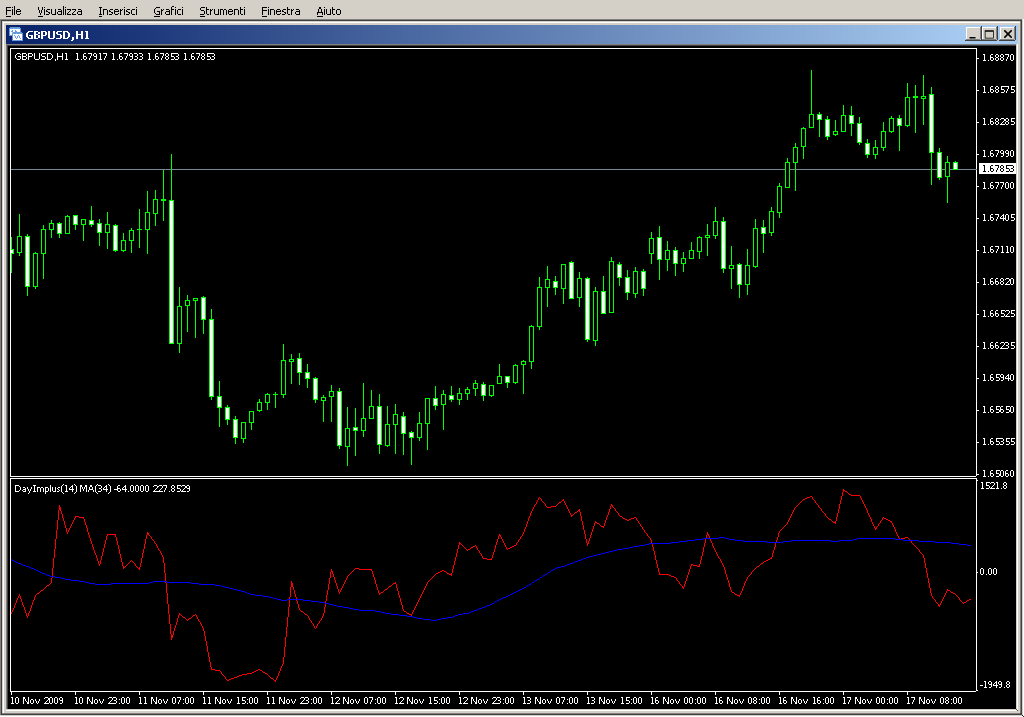
Task: Open the Strumenti menu
Action: click(222, 11)
